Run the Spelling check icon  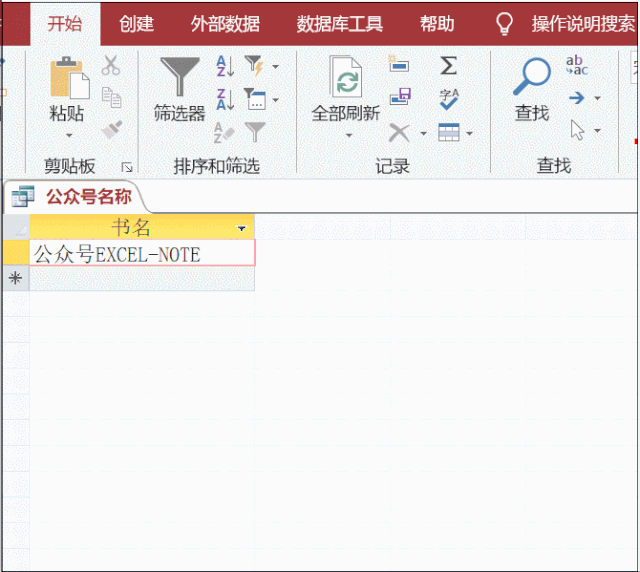[x=449, y=99]
